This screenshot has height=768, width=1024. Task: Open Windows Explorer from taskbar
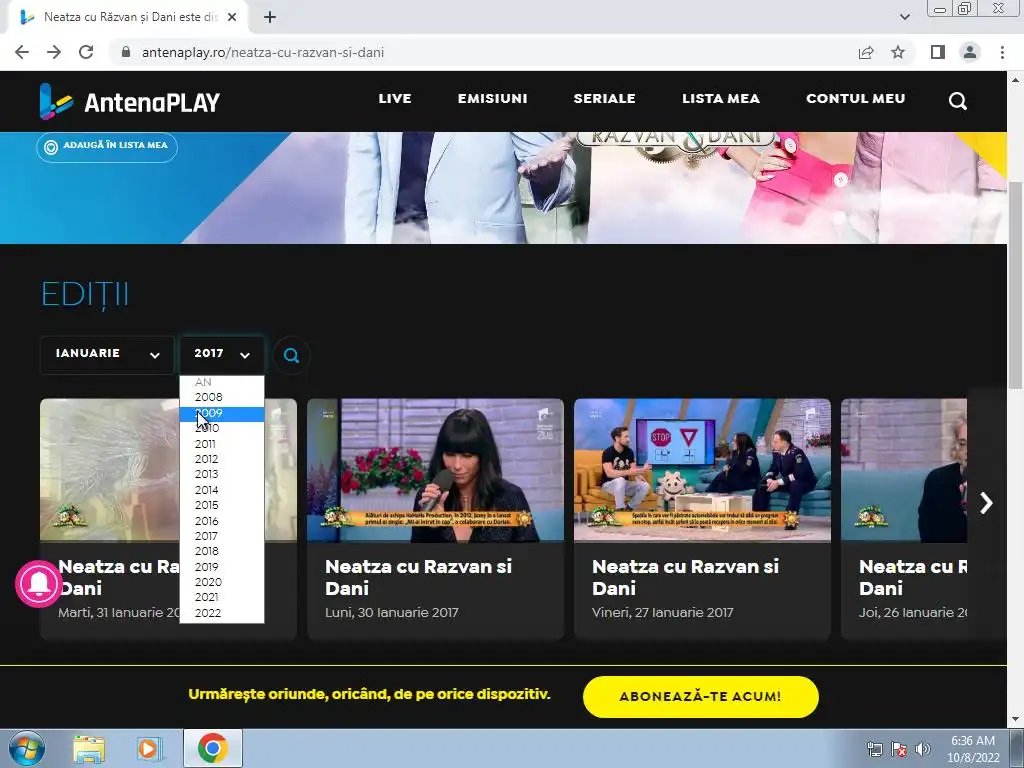point(89,748)
